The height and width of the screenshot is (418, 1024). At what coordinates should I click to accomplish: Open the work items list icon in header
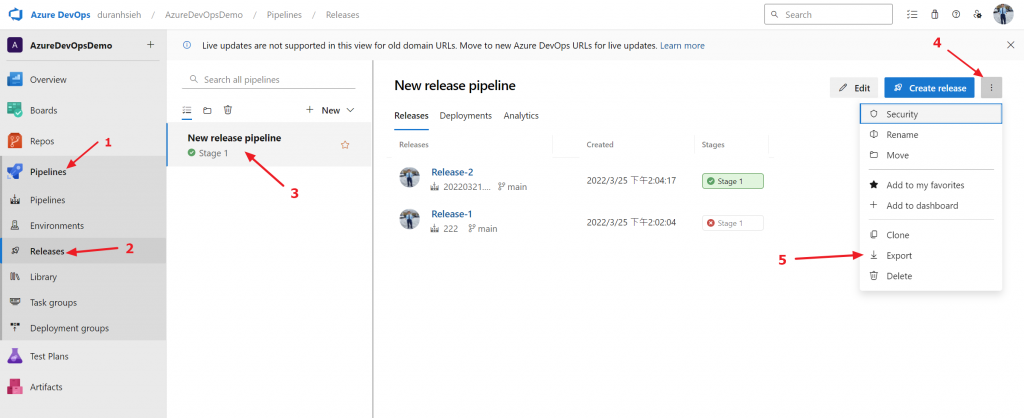tap(912, 14)
